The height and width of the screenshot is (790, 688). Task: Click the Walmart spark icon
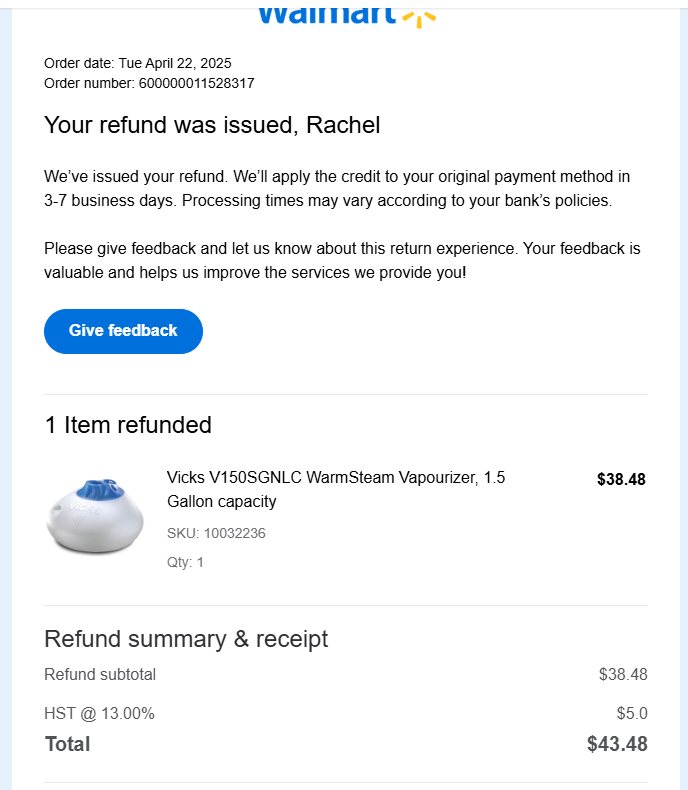(x=419, y=17)
